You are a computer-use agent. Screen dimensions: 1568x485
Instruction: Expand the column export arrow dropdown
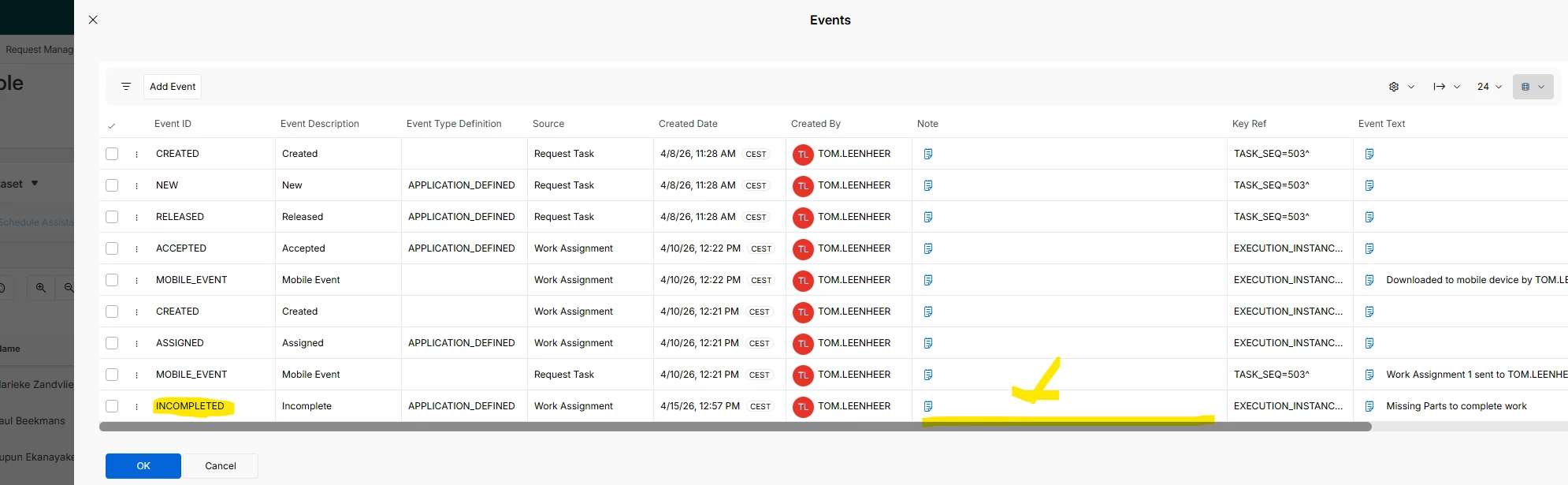click(x=1447, y=87)
